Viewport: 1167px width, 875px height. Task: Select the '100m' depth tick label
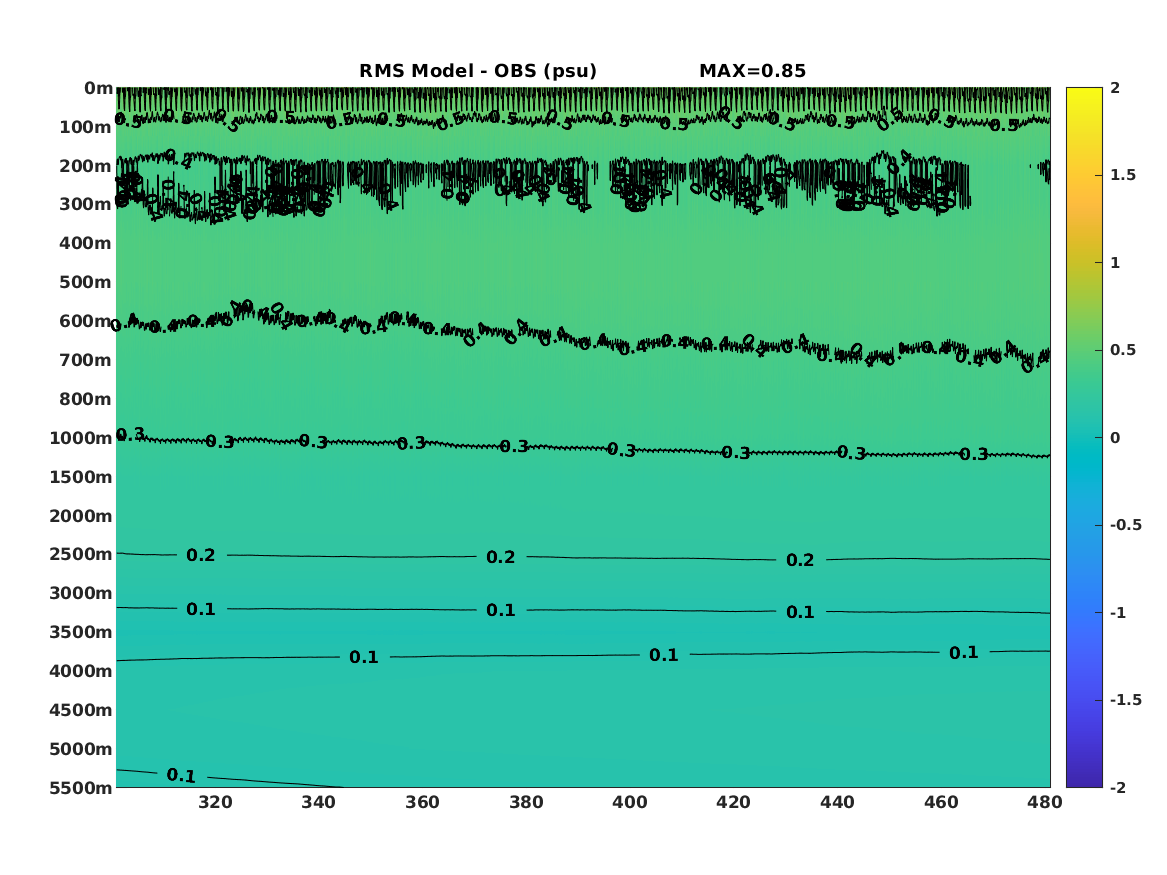click(86, 127)
